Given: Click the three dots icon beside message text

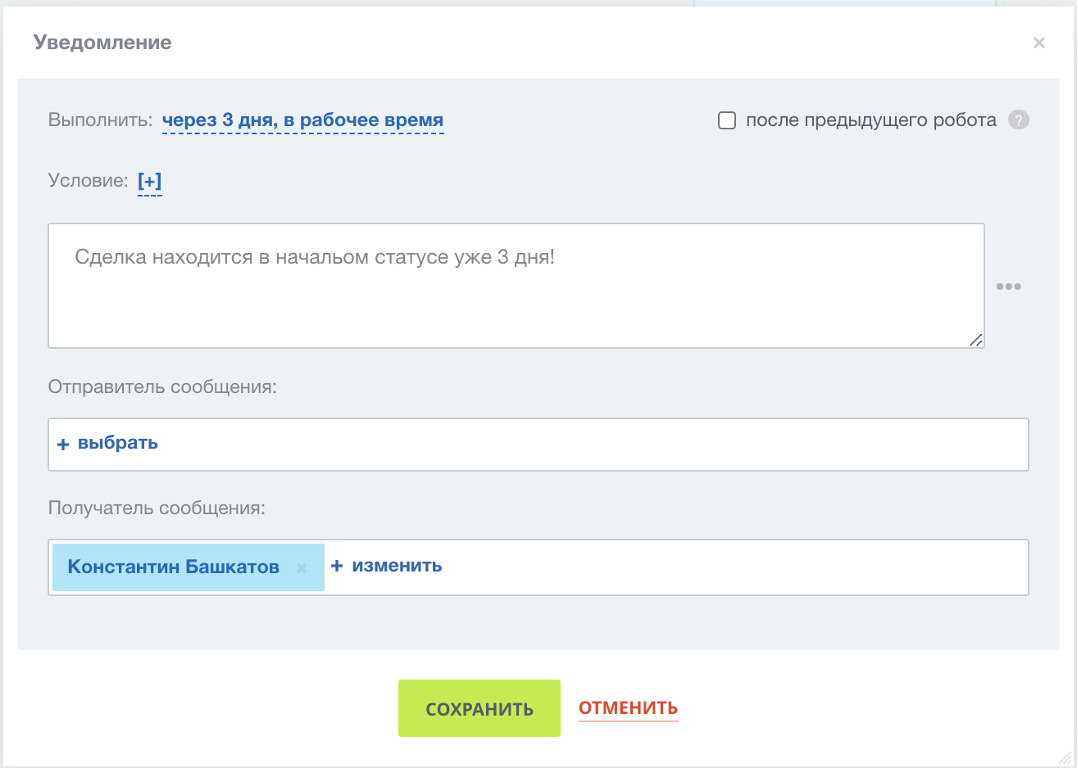Looking at the screenshot, I should (1008, 287).
